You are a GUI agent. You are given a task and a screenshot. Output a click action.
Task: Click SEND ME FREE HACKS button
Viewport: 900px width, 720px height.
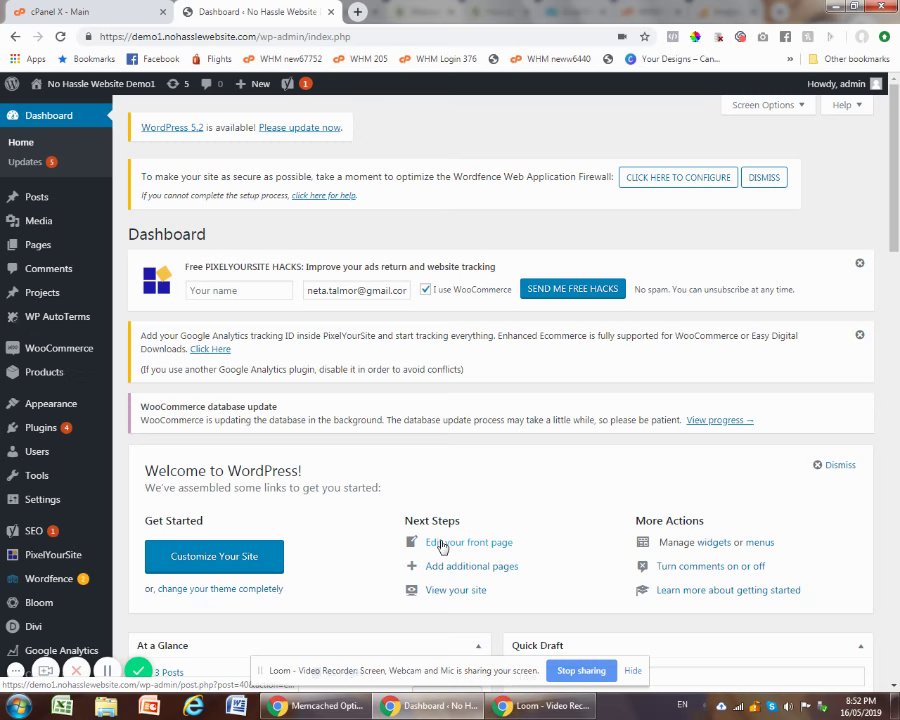pyautogui.click(x=572, y=289)
